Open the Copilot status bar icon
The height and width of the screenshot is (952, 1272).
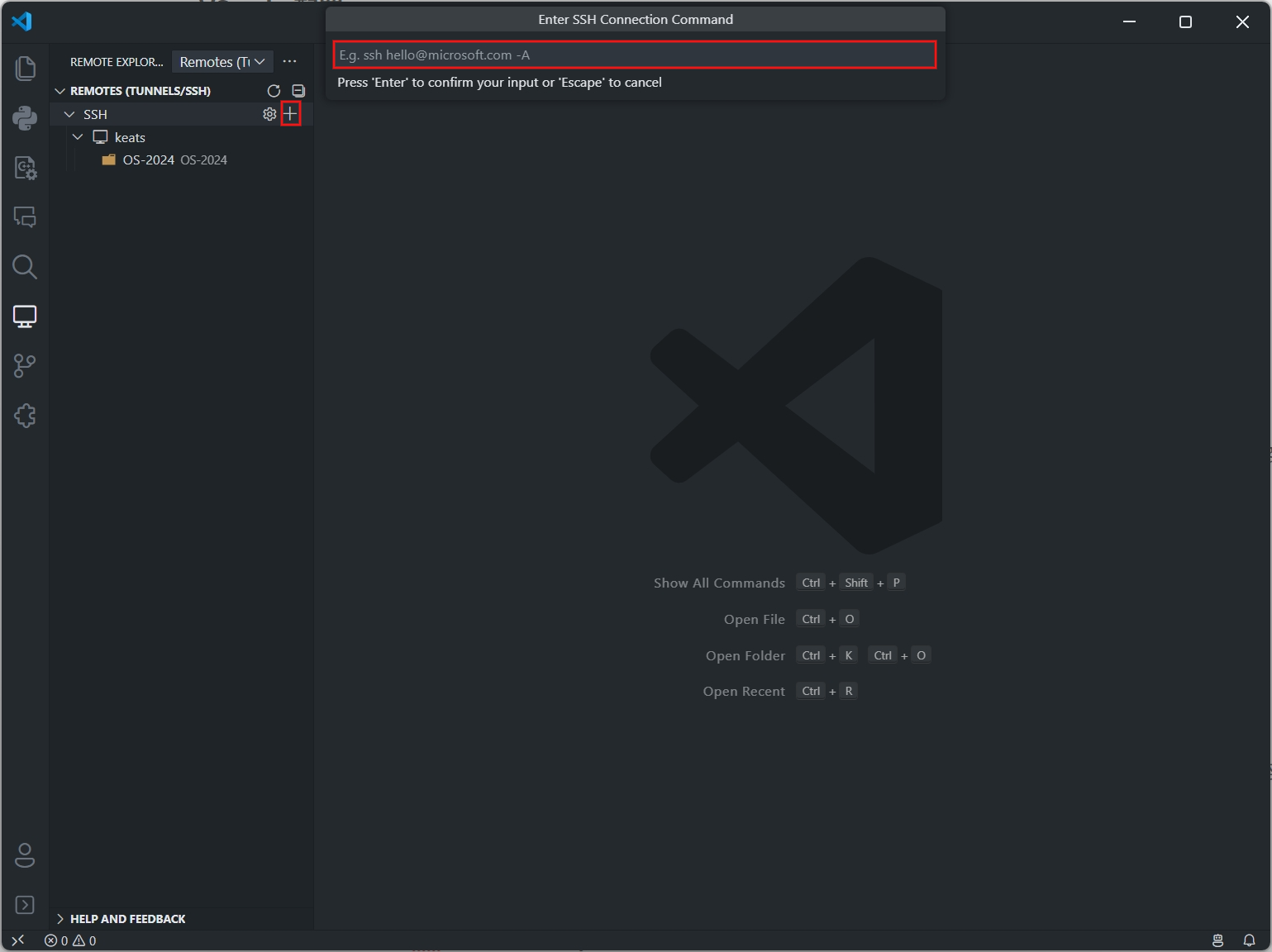(x=1217, y=940)
